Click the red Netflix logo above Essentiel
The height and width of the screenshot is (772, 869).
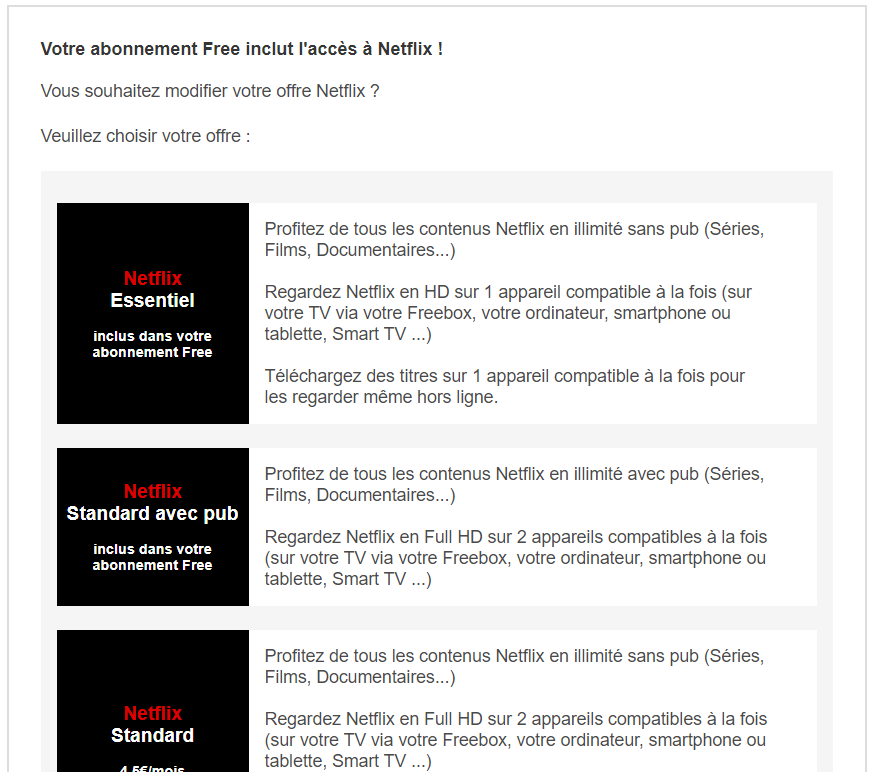tap(152, 278)
